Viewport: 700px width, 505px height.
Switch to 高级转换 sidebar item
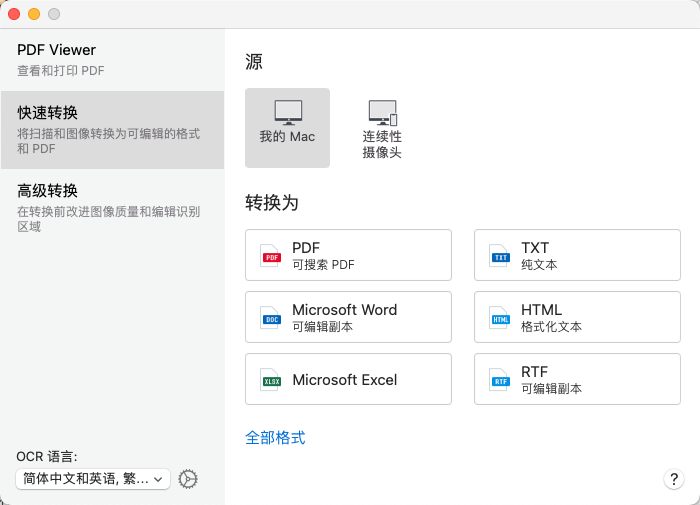coord(112,207)
